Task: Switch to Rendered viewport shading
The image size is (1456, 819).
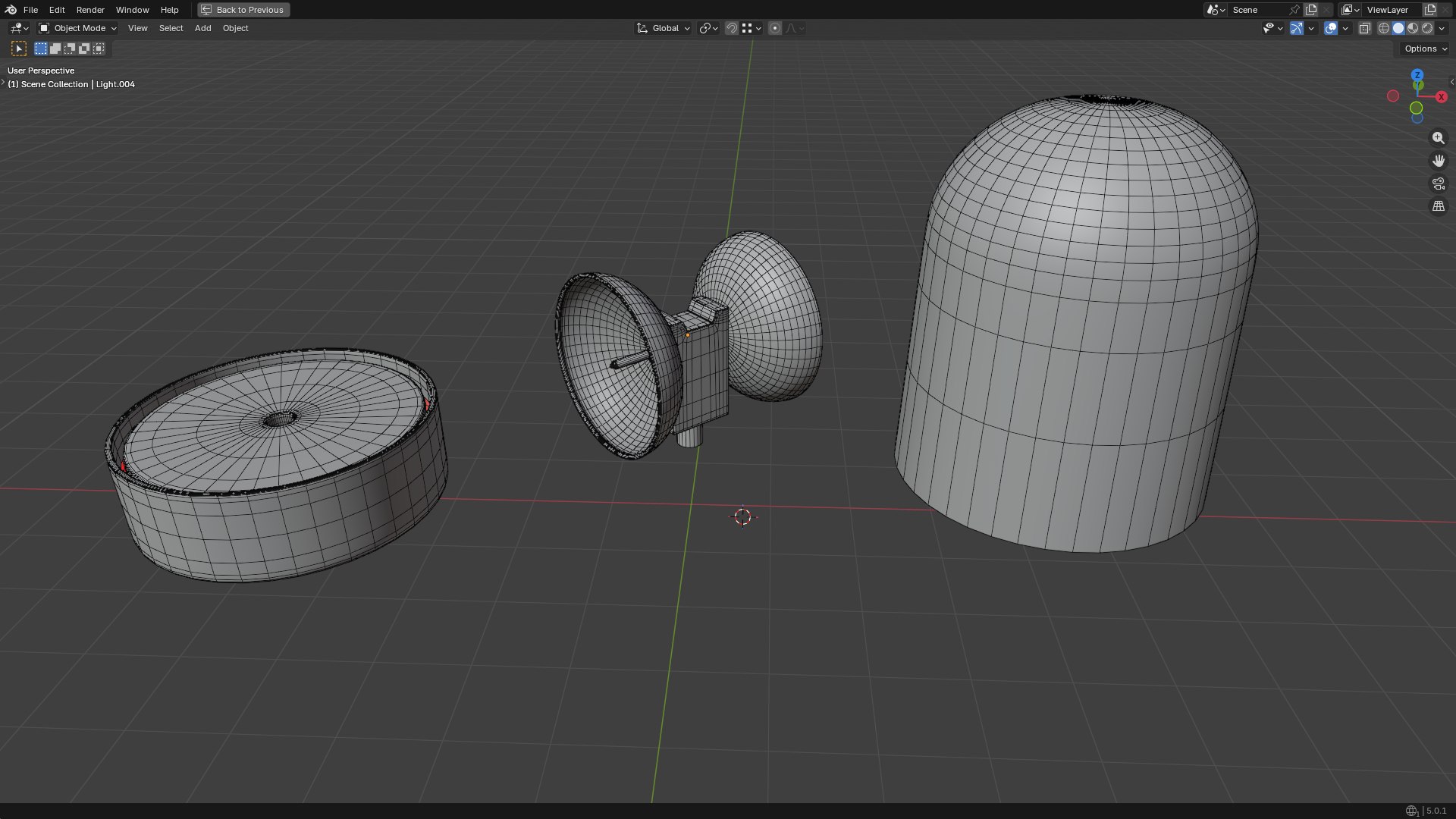Action: tap(1427, 28)
